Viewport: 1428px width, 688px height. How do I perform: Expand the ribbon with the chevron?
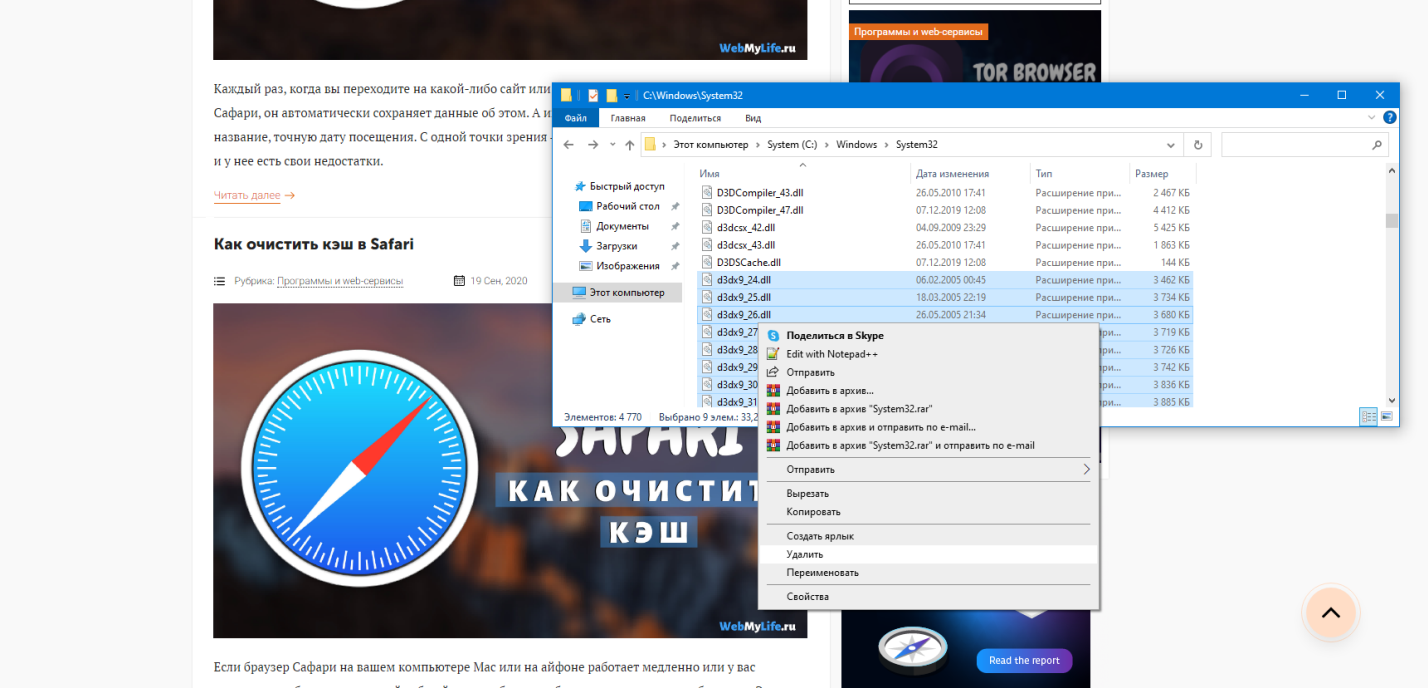point(1372,117)
